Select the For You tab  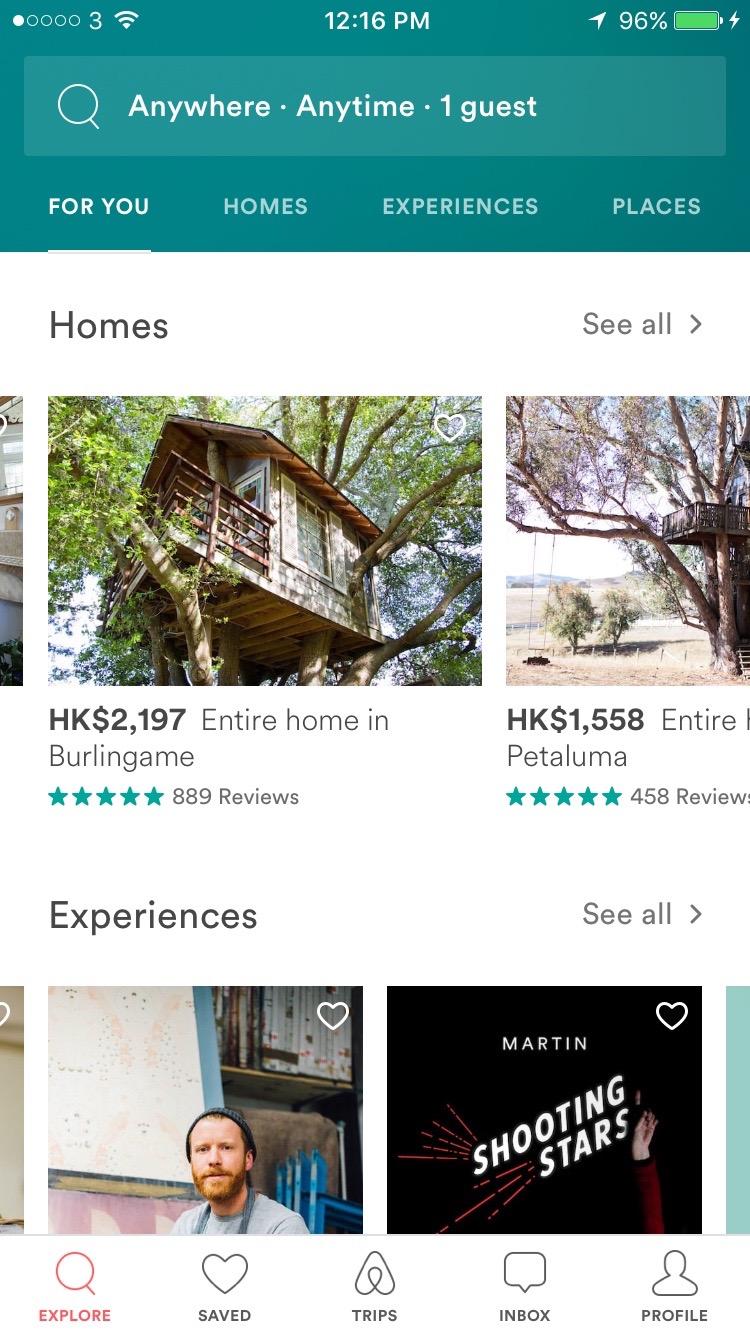[99, 207]
